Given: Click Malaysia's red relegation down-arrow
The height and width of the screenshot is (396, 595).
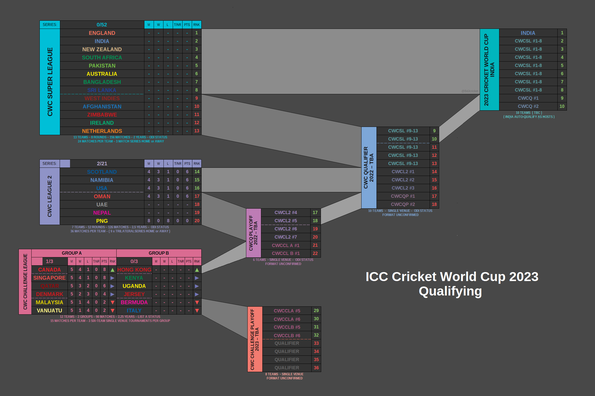Looking at the screenshot, I should (112, 302).
